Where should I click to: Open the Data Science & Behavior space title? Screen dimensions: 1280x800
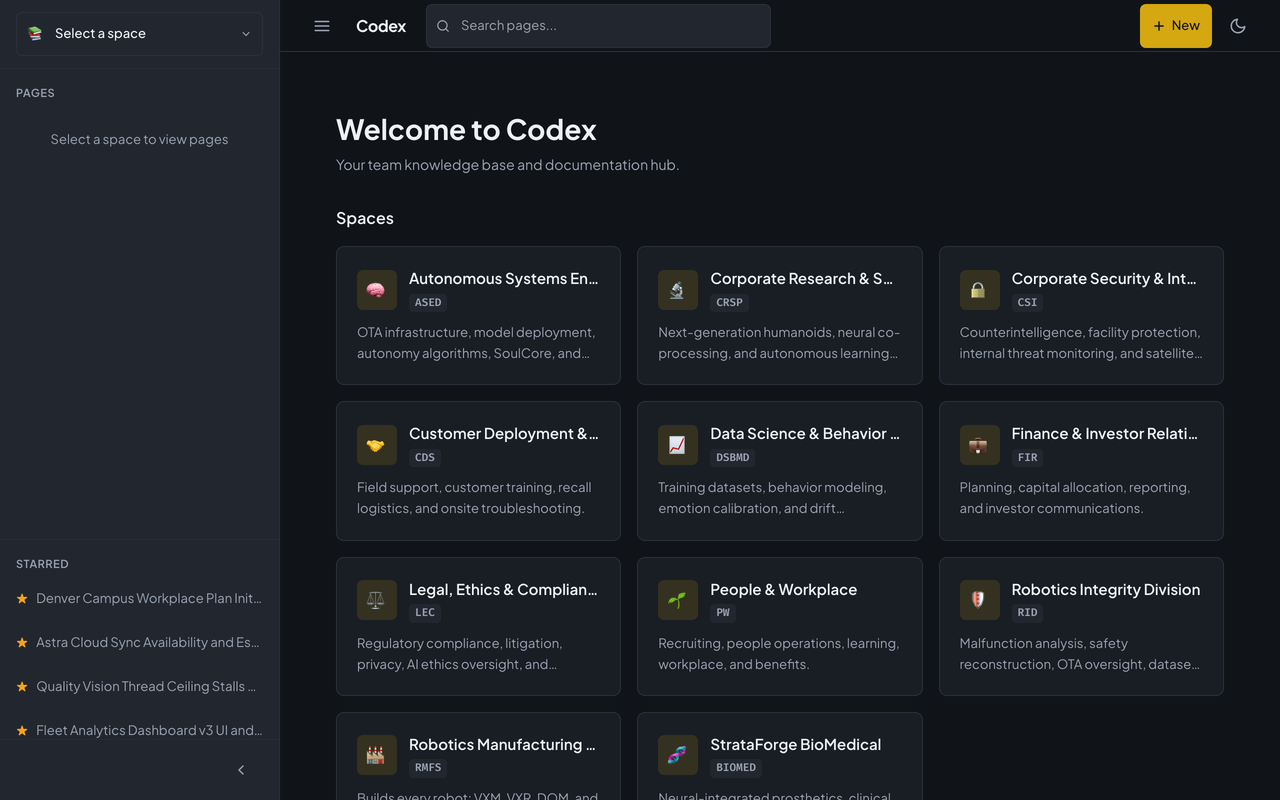coord(805,434)
